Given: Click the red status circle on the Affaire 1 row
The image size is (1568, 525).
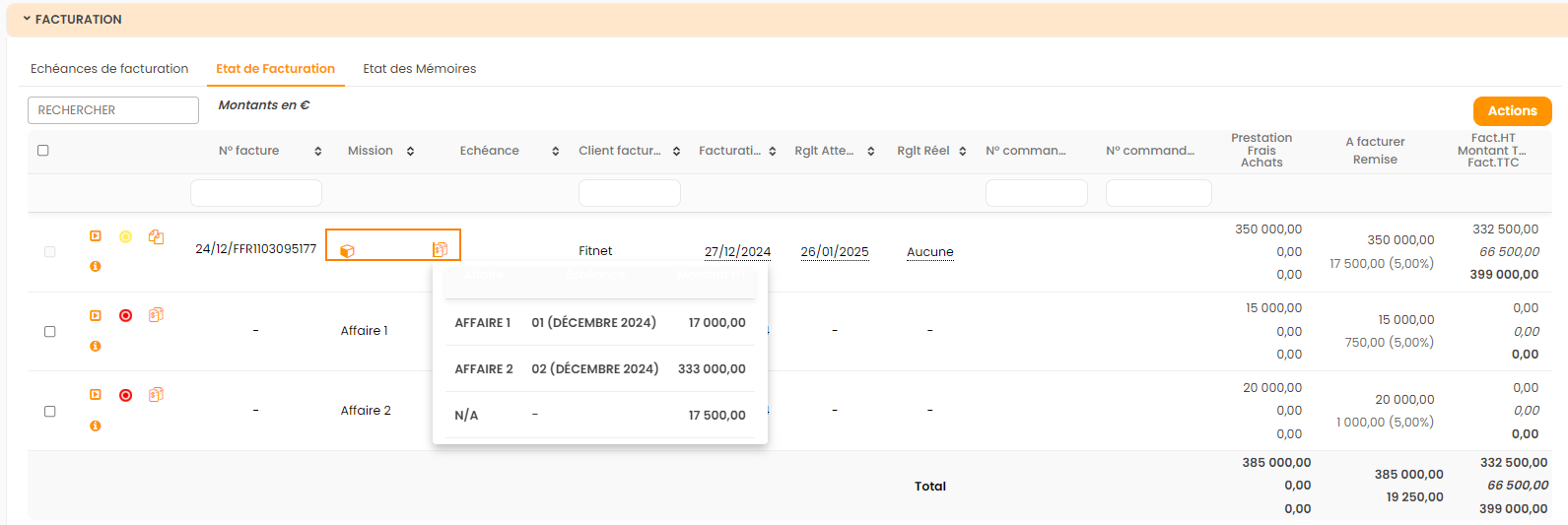Looking at the screenshot, I should click(x=125, y=316).
